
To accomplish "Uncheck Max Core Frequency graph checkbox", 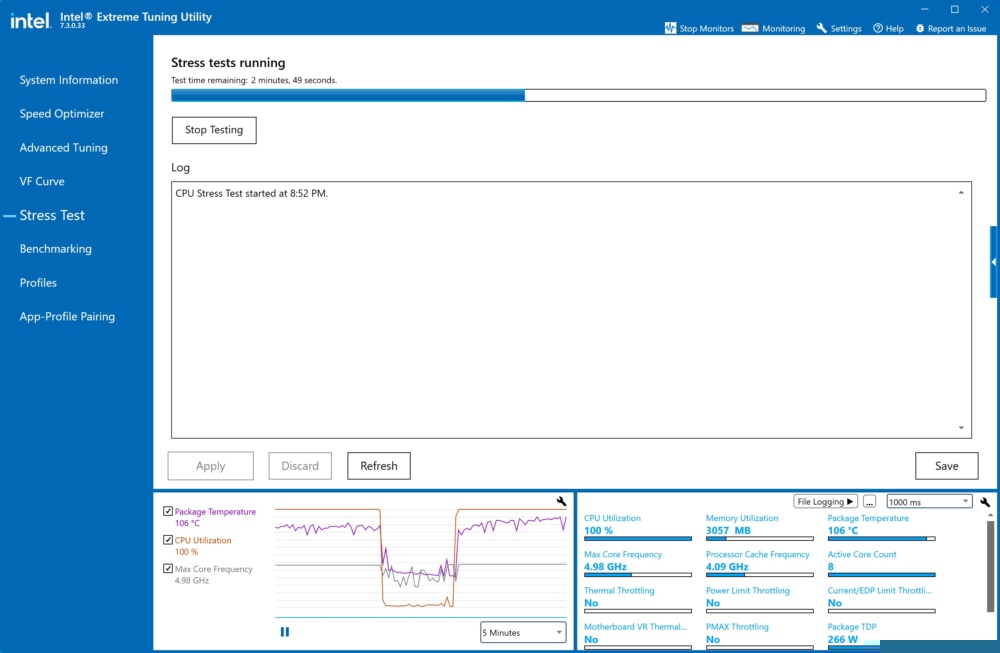I will 168,568.
